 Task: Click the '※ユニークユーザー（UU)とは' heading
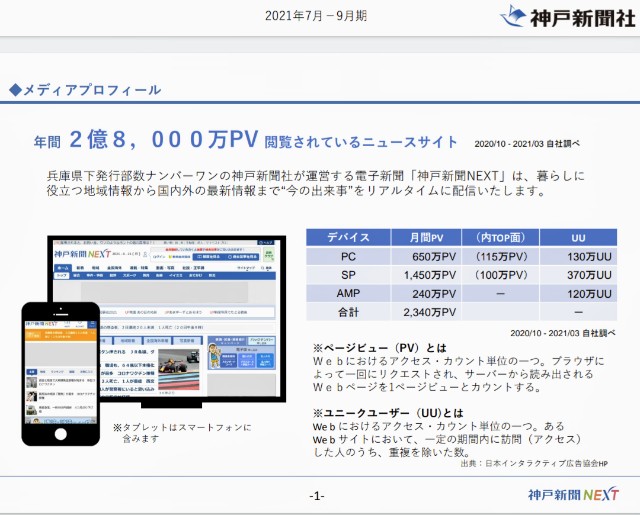click(388, 413)
